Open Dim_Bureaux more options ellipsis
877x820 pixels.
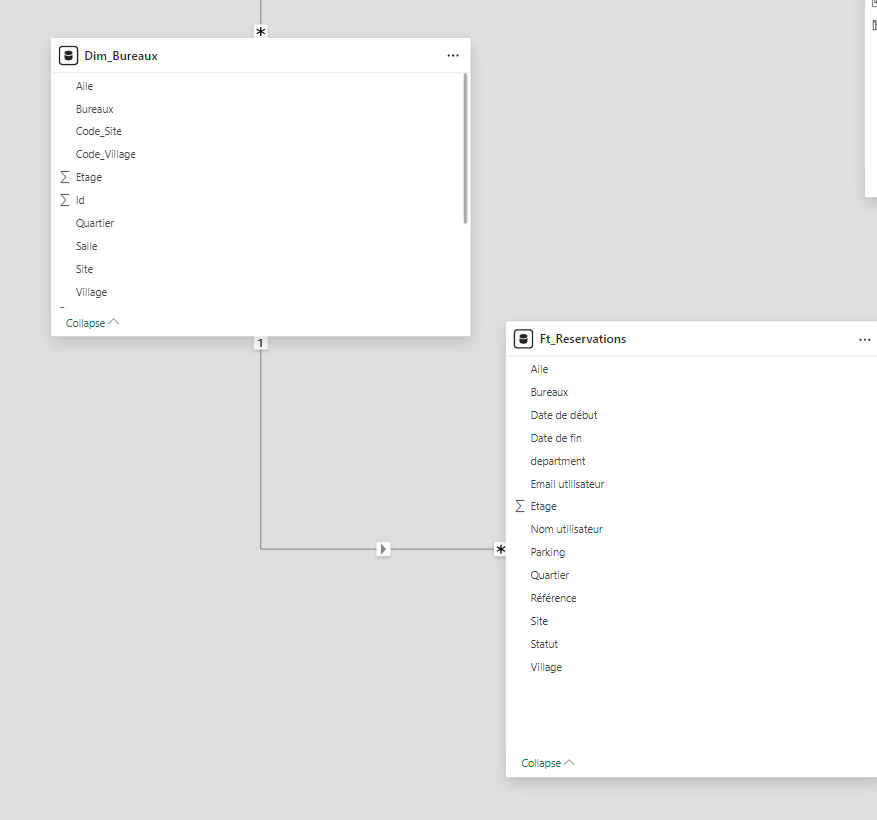[x=453, y=56]
